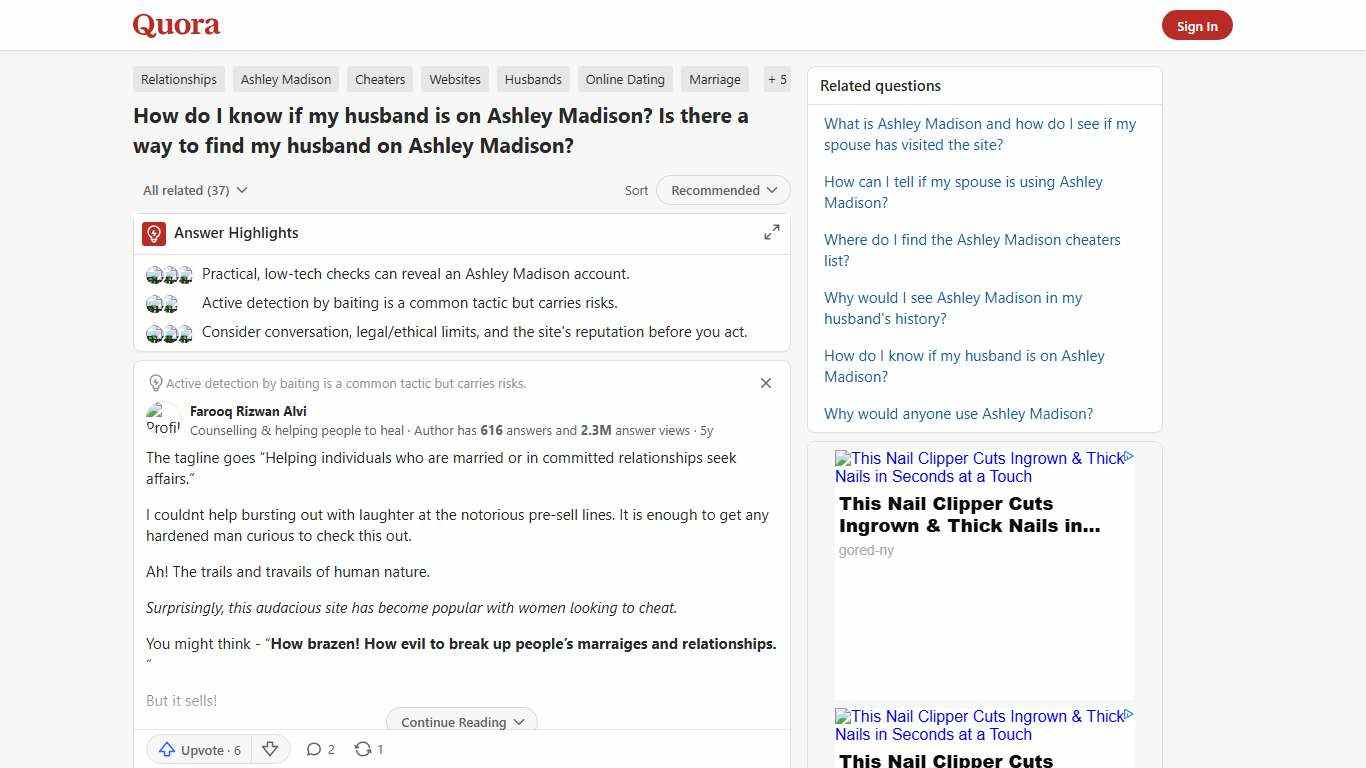Screen dimensions: 1366x768
Task: Open the Recommended sort dropdown
Action: (x=722, y=190)
